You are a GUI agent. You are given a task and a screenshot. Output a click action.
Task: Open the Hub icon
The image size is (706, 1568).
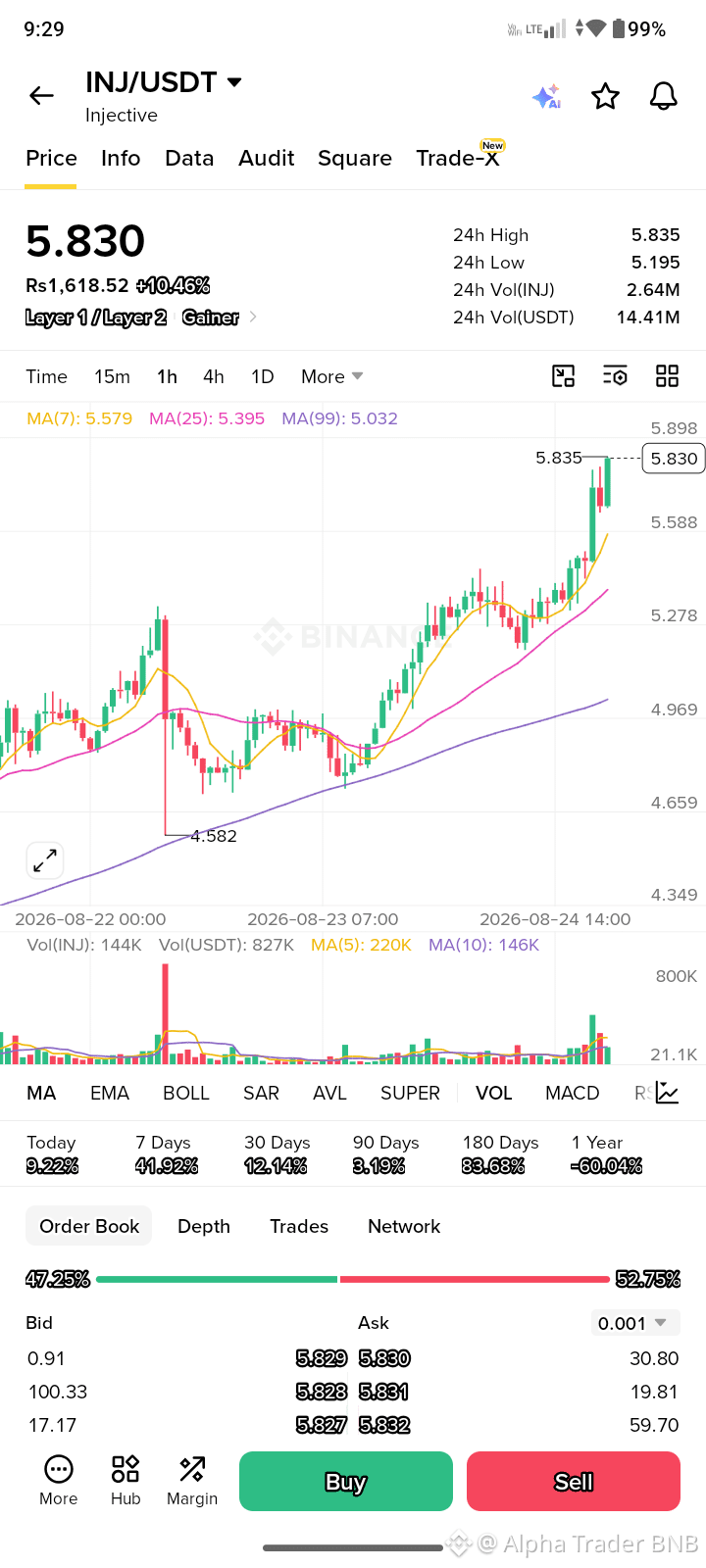(126, 1481)
